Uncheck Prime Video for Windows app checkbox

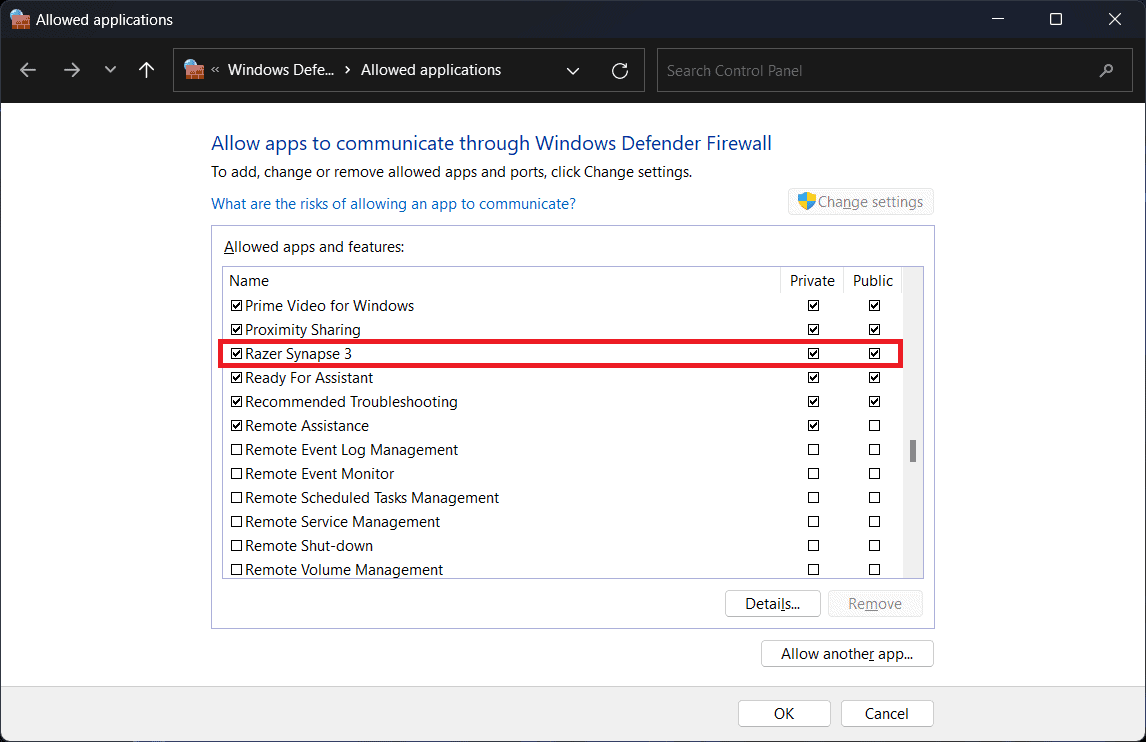[236, 306]
